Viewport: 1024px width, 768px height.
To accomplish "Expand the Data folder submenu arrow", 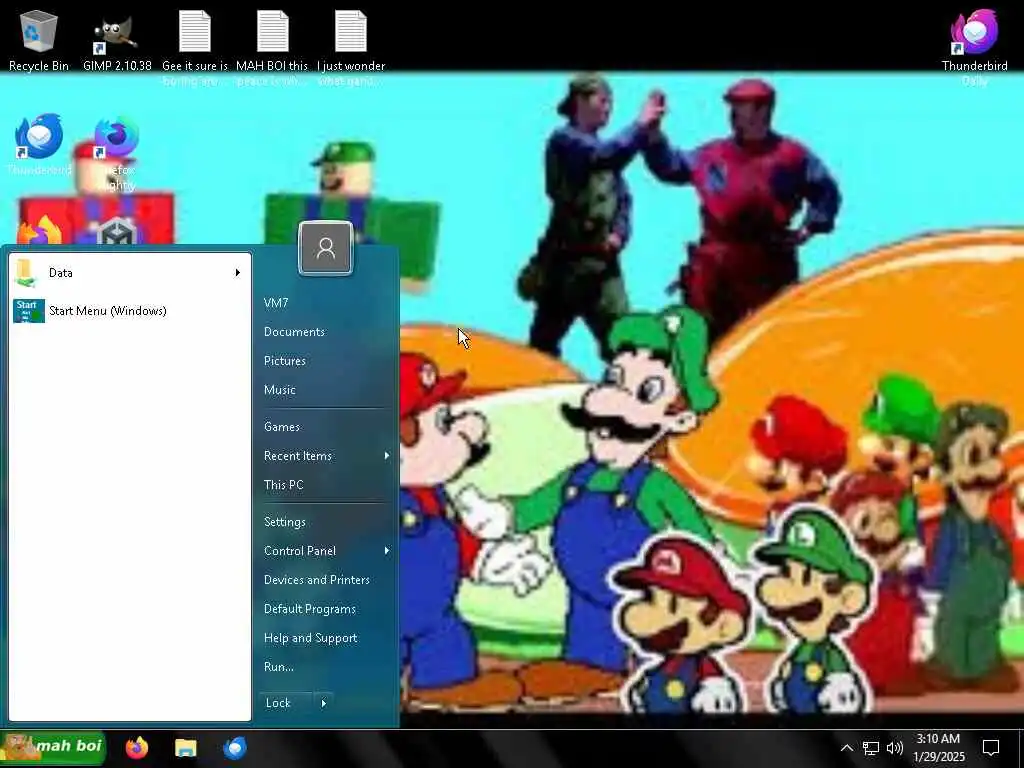I will coord(238,272).
